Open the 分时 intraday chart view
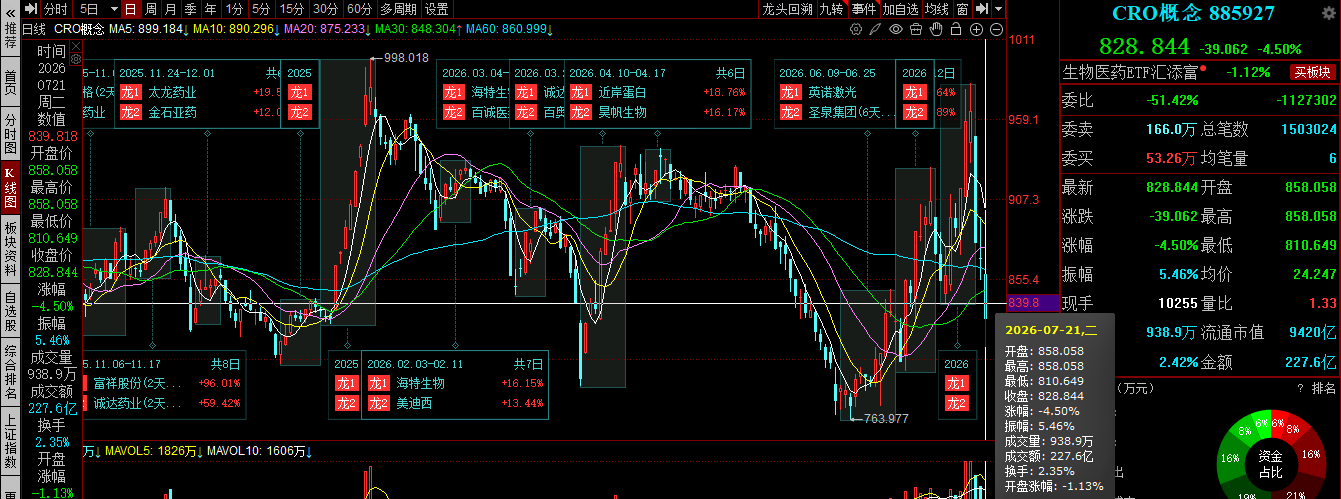 pos(55,9)
